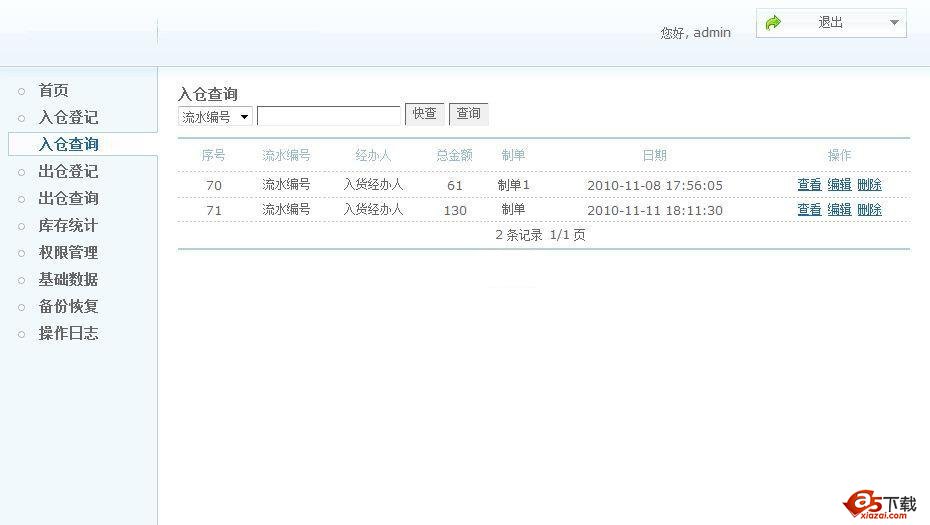
Task: Click date cell 2010-11-08 17:56:05
Action: 655,186
